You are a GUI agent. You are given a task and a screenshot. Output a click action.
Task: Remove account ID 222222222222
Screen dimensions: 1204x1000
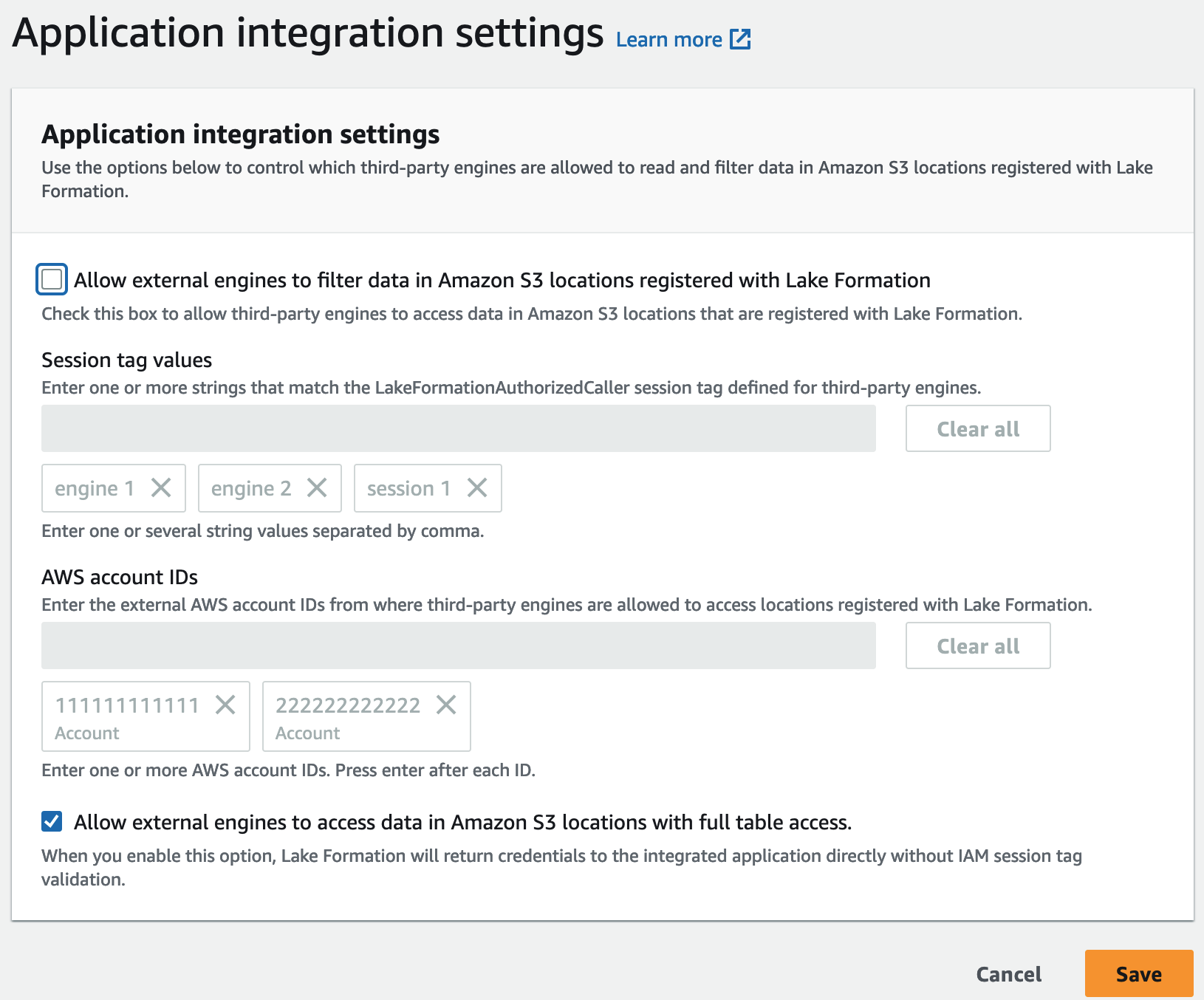coord(448,705)
